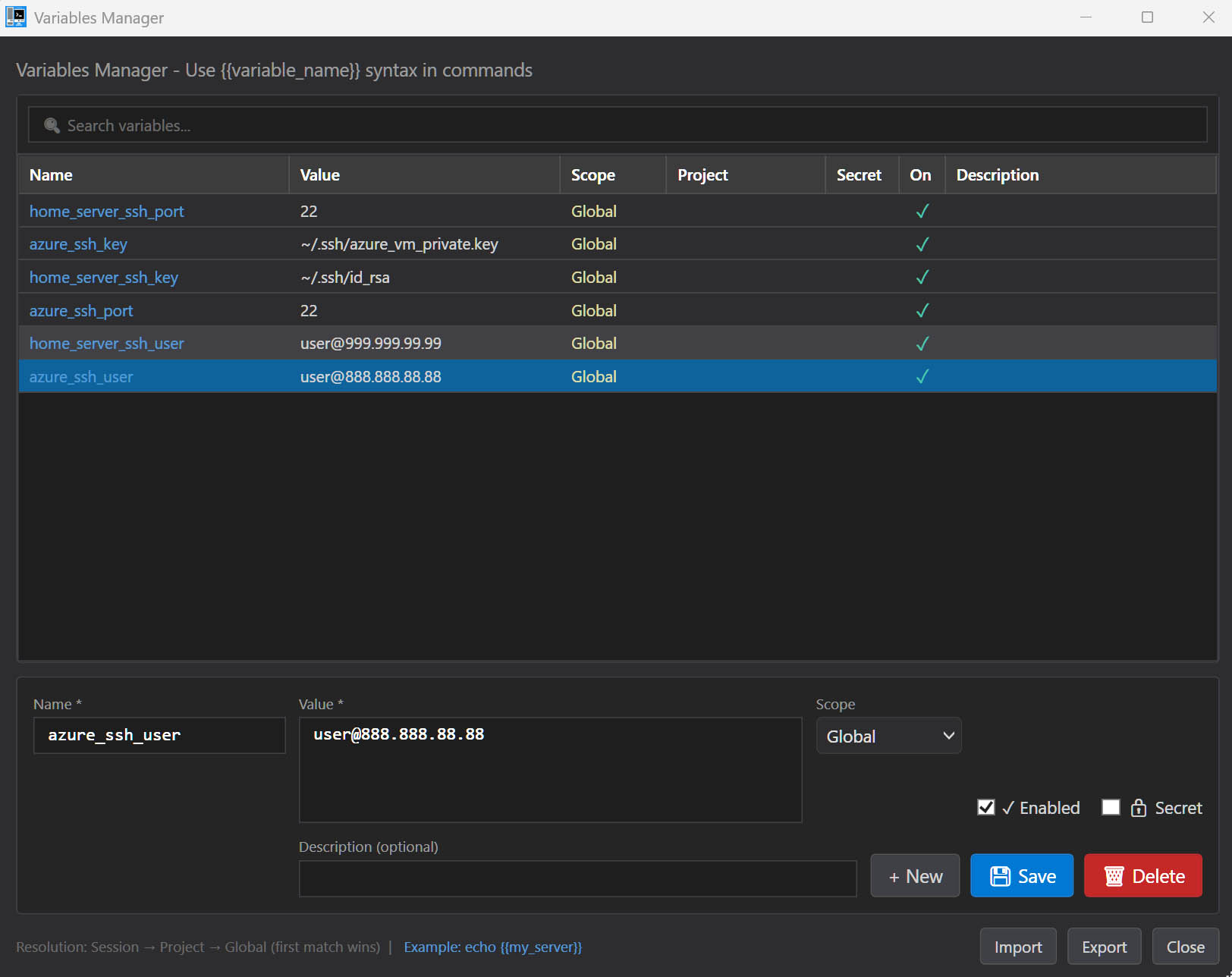Viewport: 1232px width, 977px height.
Task: Click the padlock icon next to Secret checkbox
Action: click(x=1138, y=807)
